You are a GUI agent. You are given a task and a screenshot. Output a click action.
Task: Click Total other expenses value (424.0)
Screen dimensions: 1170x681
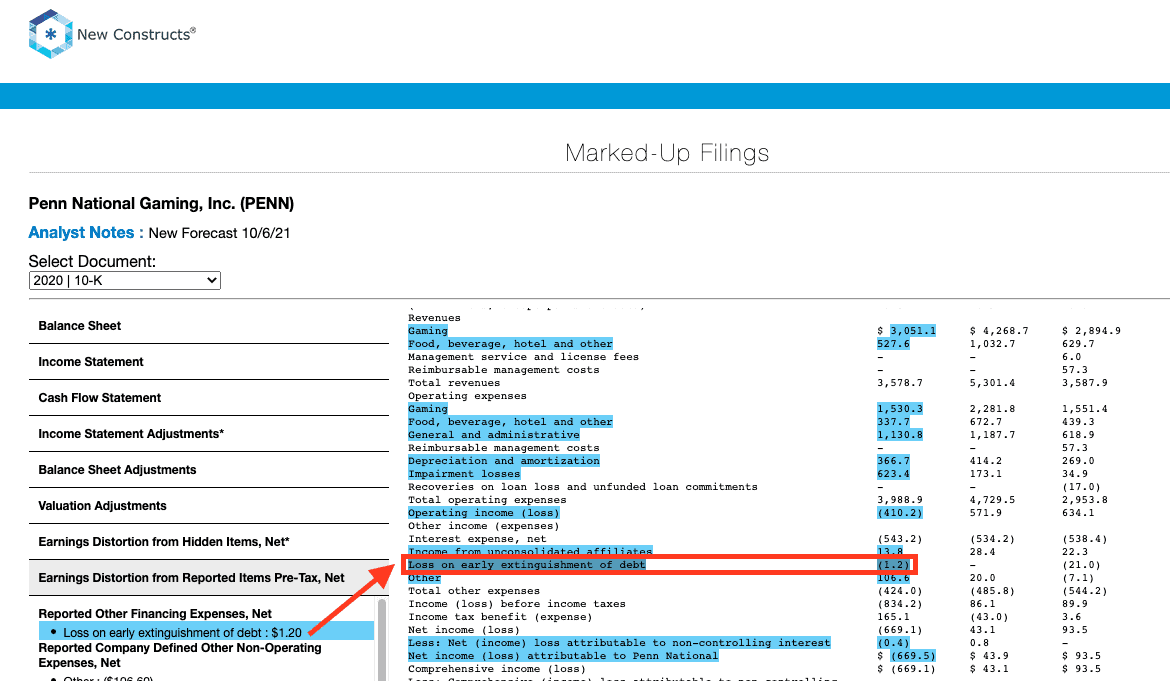point(900,591)
